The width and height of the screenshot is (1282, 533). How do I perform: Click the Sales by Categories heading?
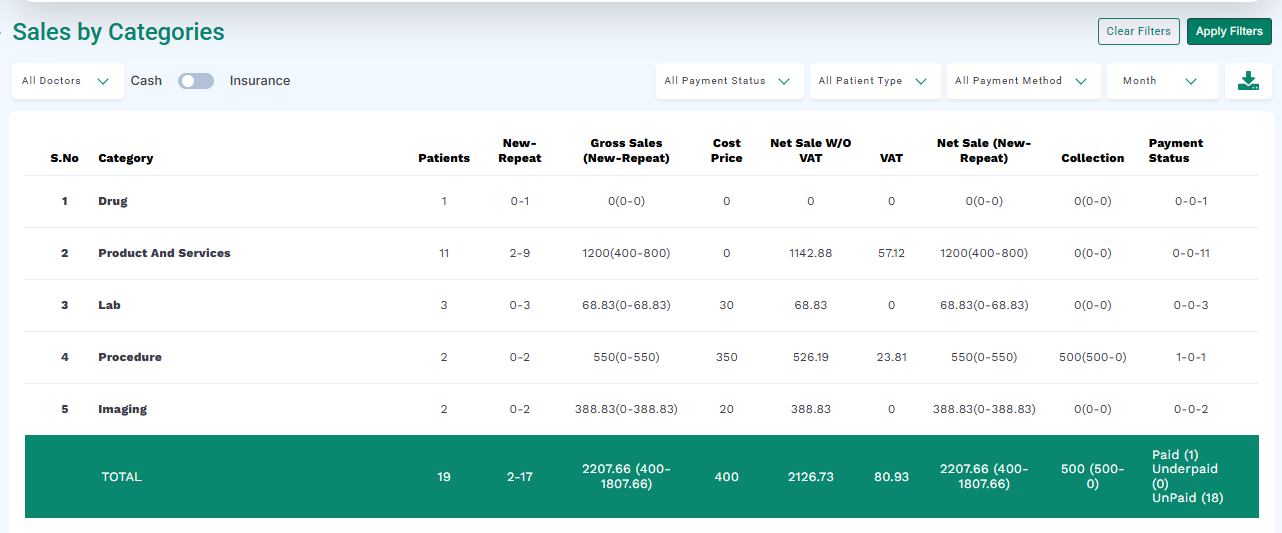(118, 32)
